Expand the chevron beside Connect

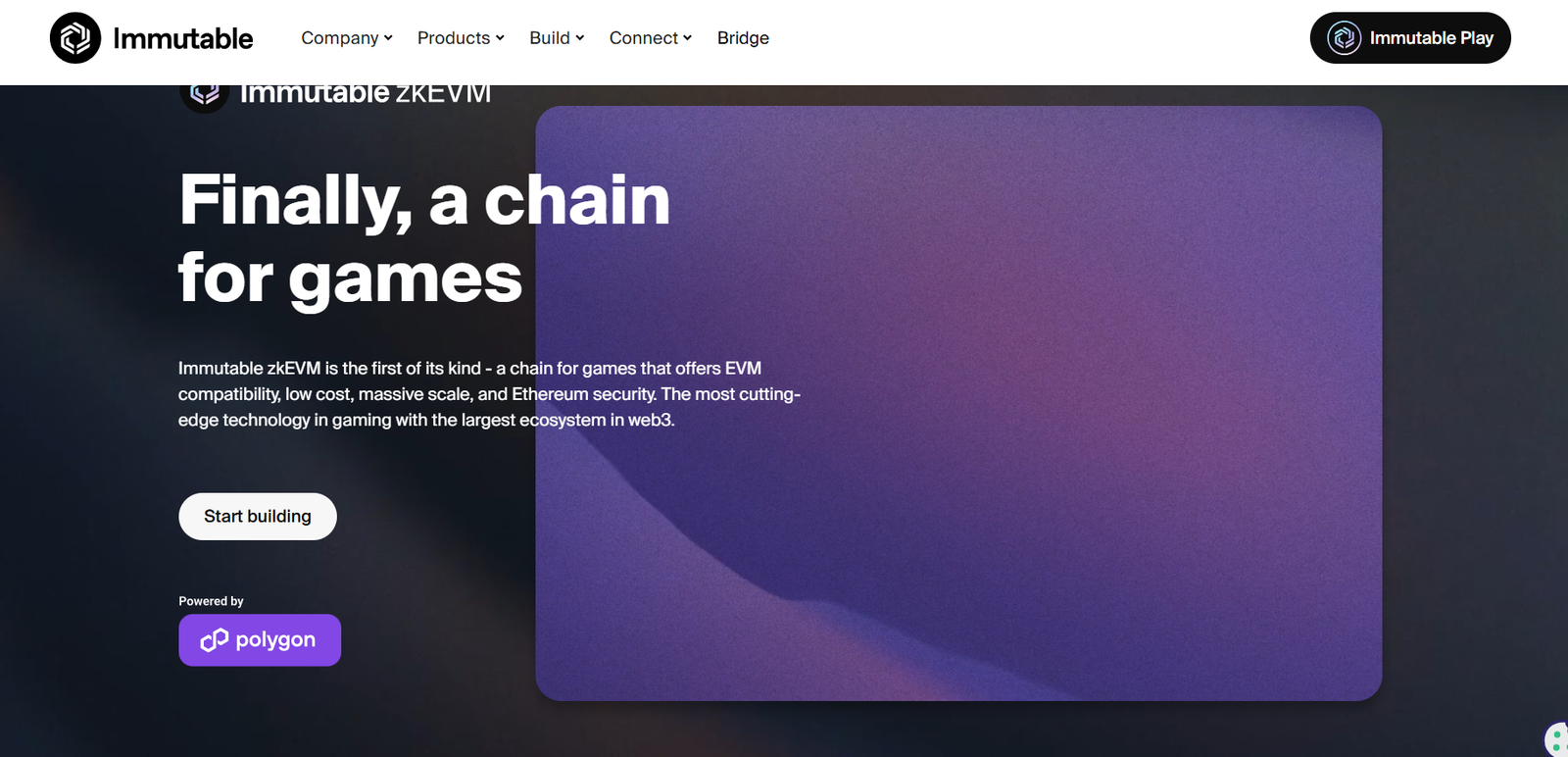click(x=688, y=38)
